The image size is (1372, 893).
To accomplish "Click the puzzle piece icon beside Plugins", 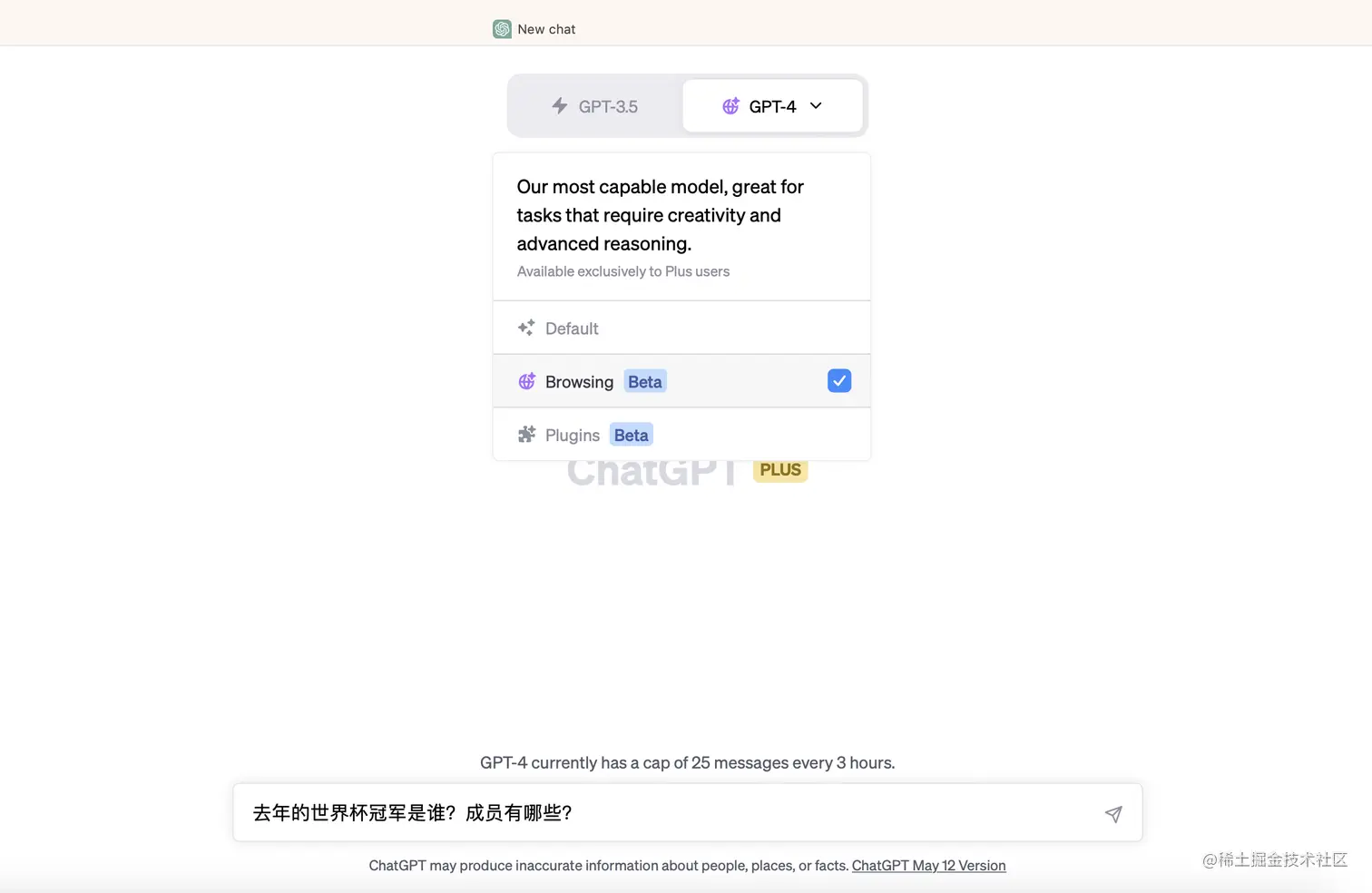I will 526,435.
